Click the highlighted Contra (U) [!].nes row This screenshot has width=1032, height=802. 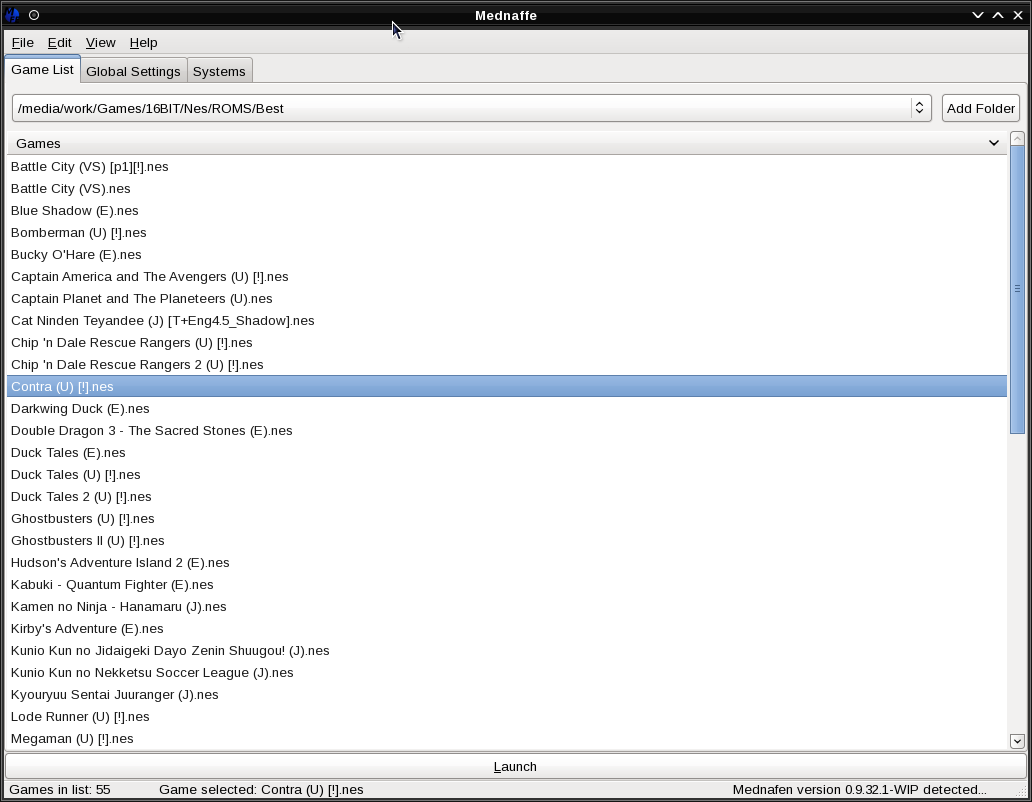pyautogui.click(x=507, y=386)
